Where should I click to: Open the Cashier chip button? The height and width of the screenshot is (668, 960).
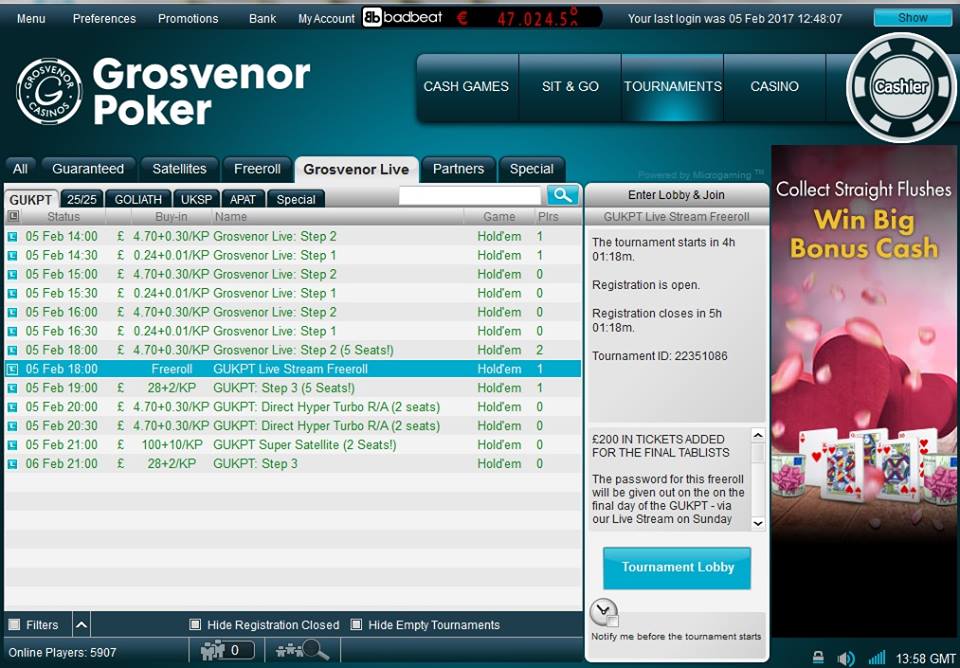pyautogui.click(x=901, y=87)
